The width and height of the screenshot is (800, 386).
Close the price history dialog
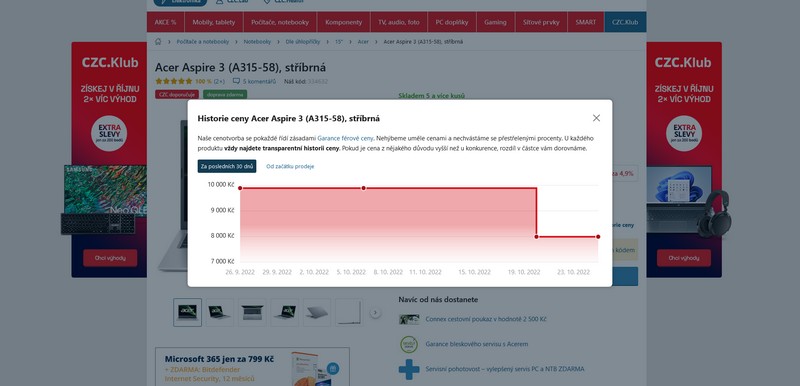point(596,118)
